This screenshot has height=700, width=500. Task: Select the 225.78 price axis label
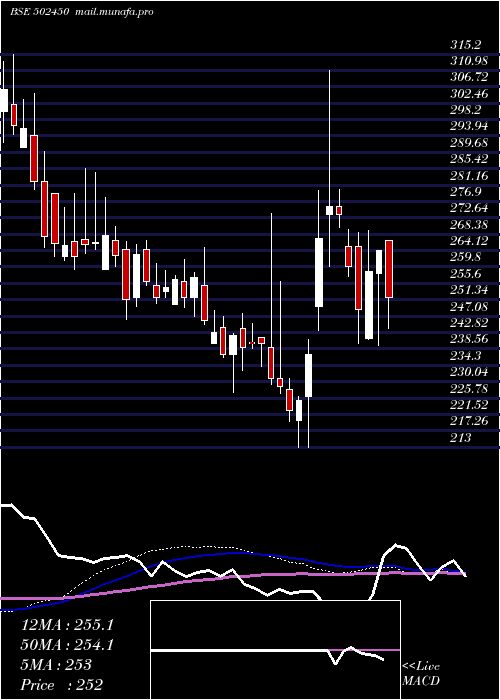point(469,388)
